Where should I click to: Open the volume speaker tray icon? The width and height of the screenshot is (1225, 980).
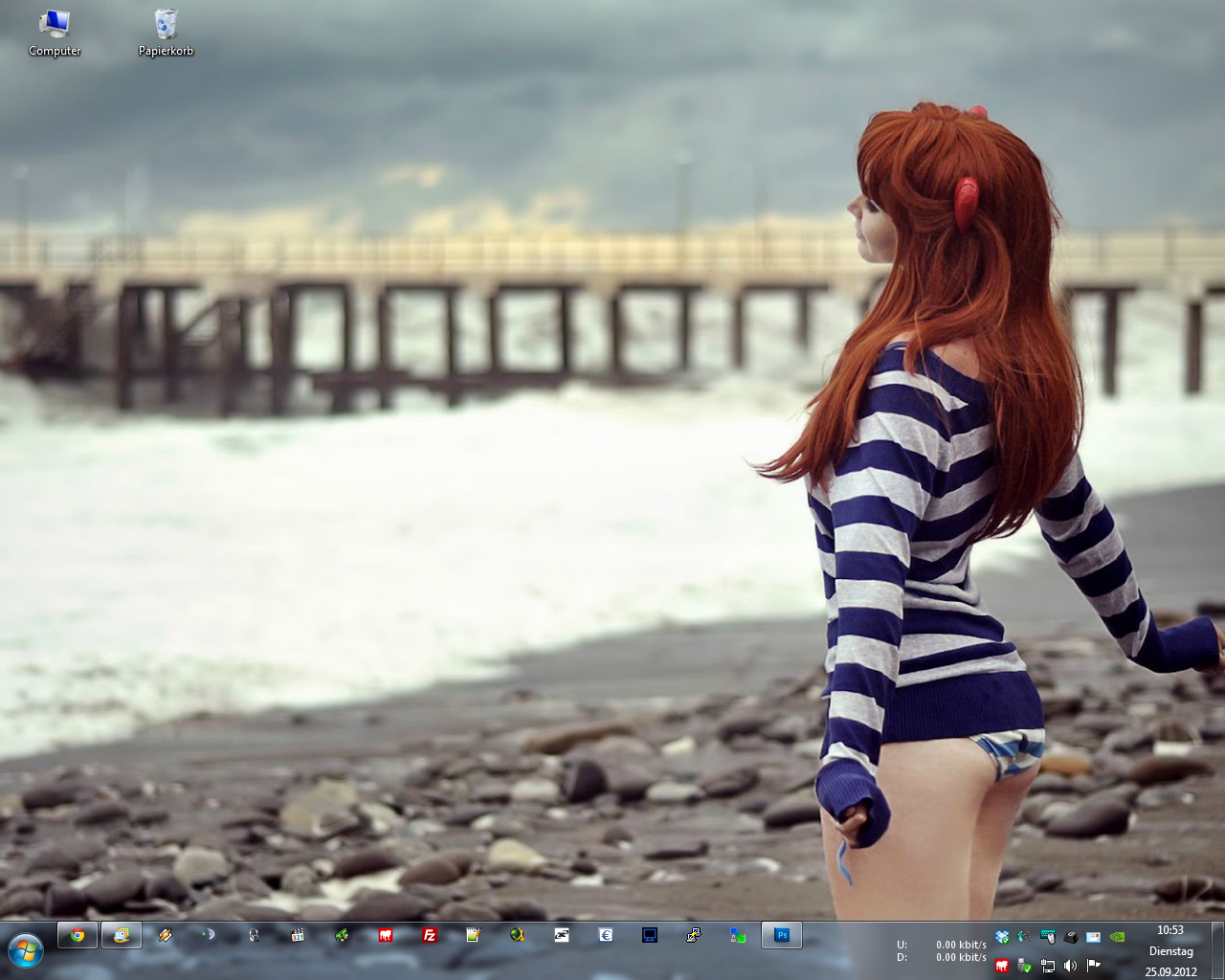tap(1071, 966)
